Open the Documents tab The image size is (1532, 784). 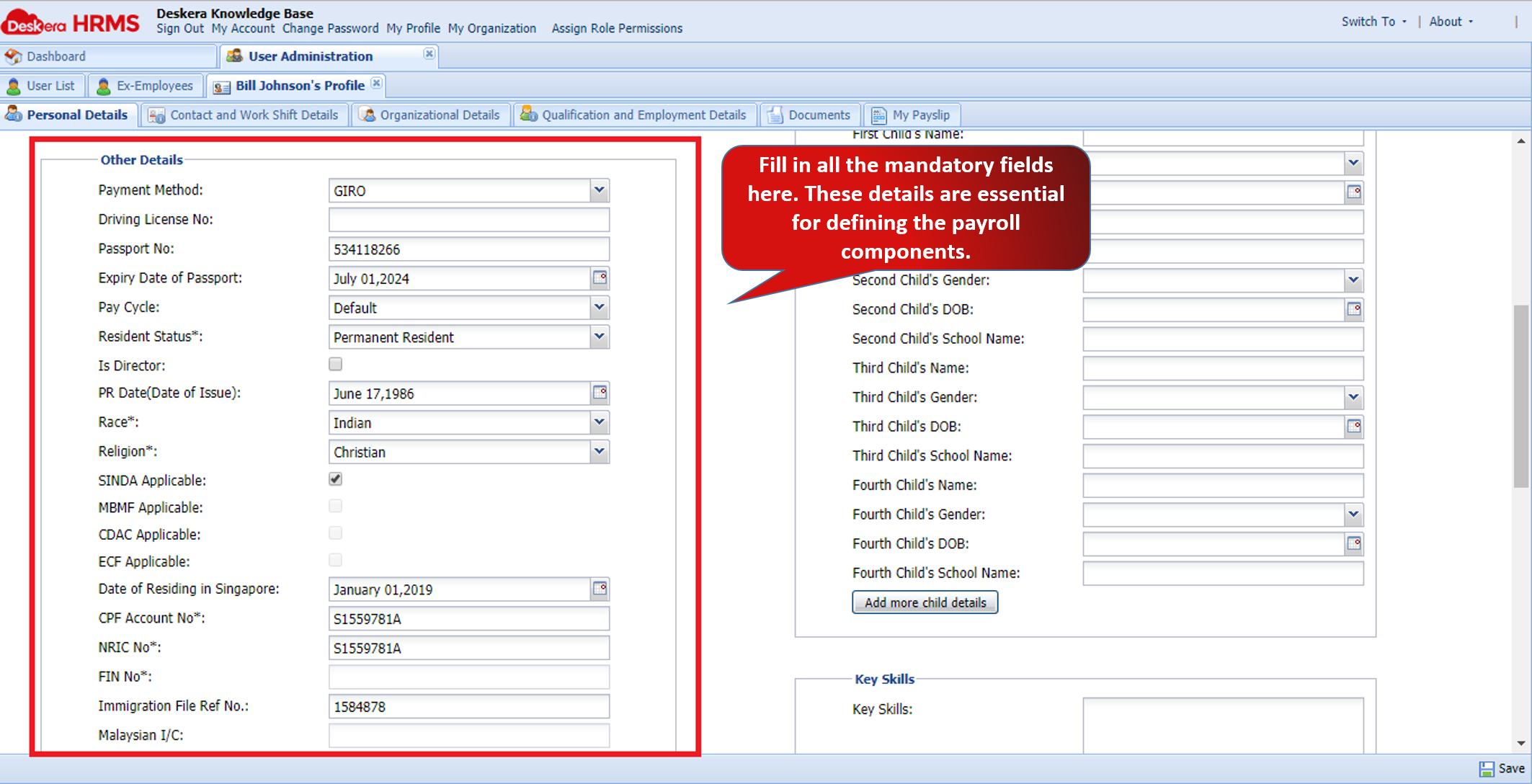point(810,115)
